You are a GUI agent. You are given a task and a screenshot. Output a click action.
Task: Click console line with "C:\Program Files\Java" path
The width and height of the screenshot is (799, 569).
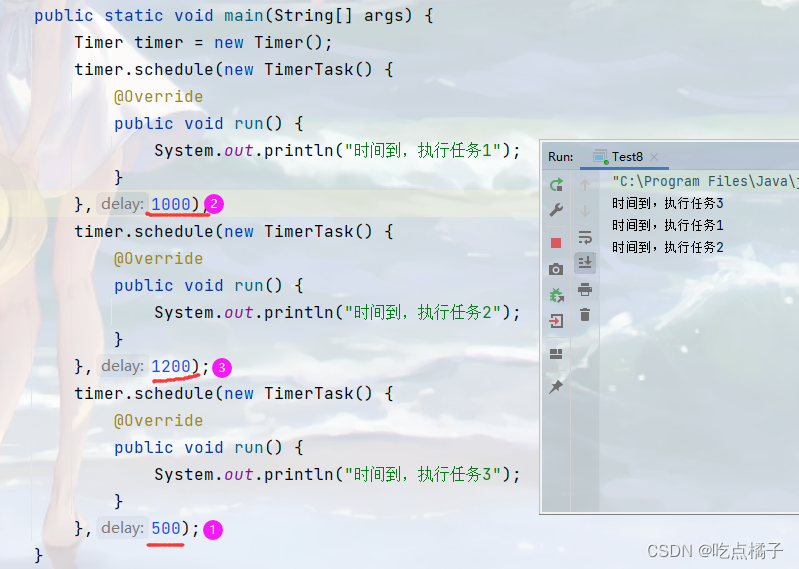704,181
